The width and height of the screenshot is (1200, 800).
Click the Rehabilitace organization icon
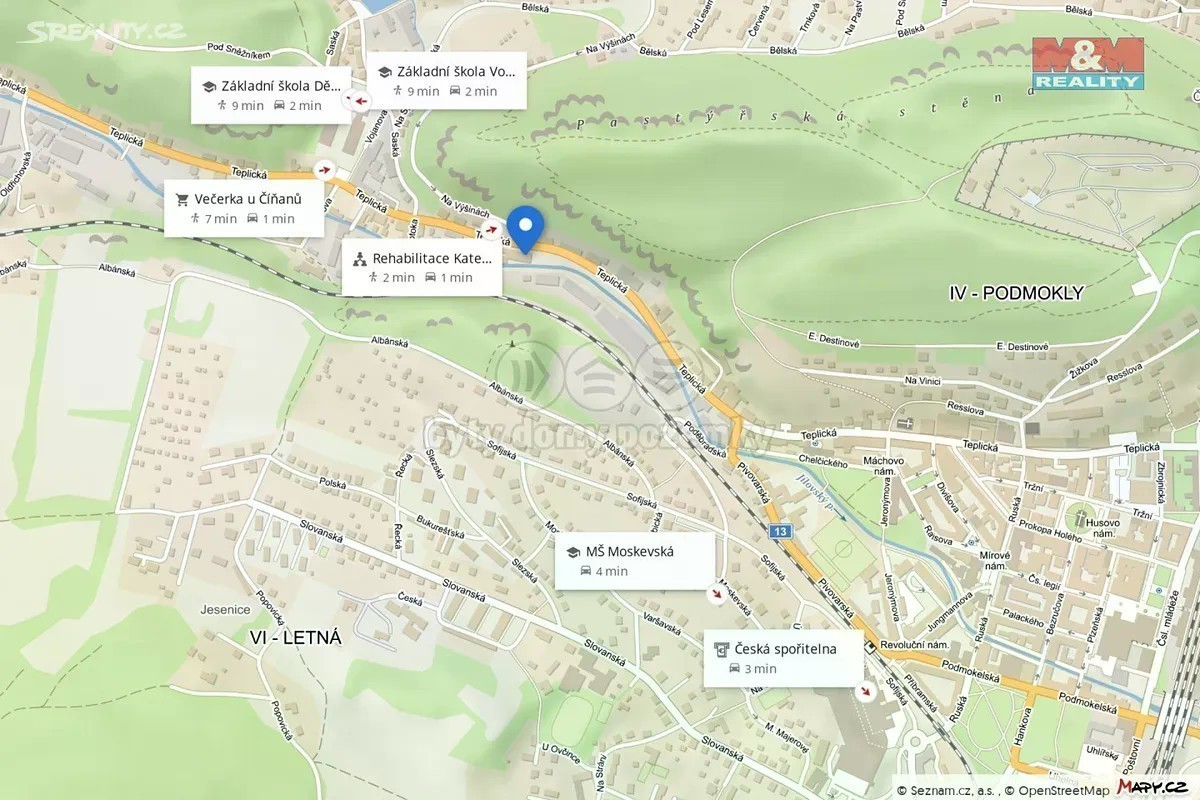pos(360,258)
